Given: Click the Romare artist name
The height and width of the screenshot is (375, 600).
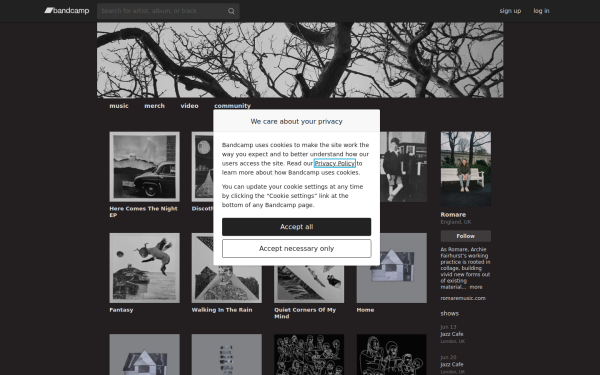Looking at the screenshot, I should pos(453,215).
